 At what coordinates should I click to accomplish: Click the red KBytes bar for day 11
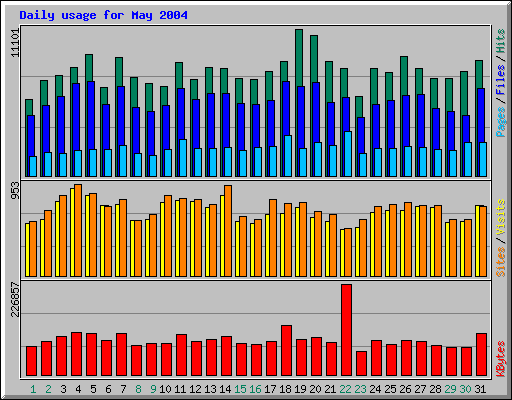(181, 355)
